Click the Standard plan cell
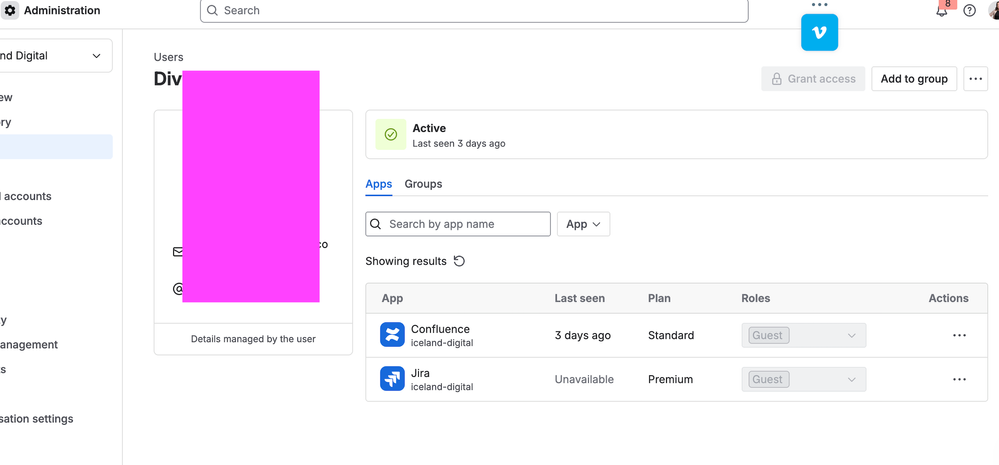The width and height of the screenshot is (999, 465). pos(671,336)
